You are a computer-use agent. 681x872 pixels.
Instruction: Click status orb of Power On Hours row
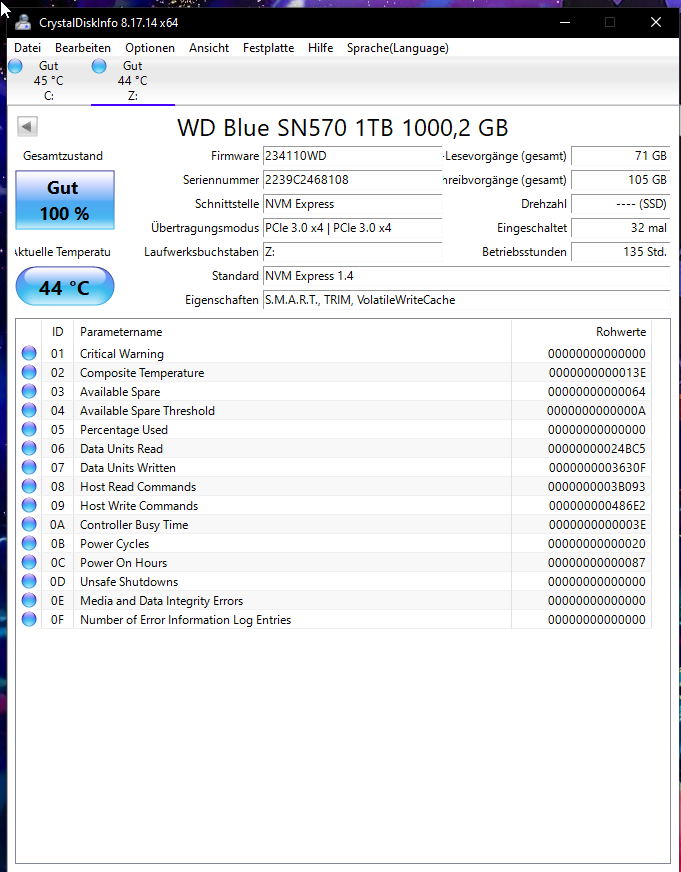(x=29, y=562)
